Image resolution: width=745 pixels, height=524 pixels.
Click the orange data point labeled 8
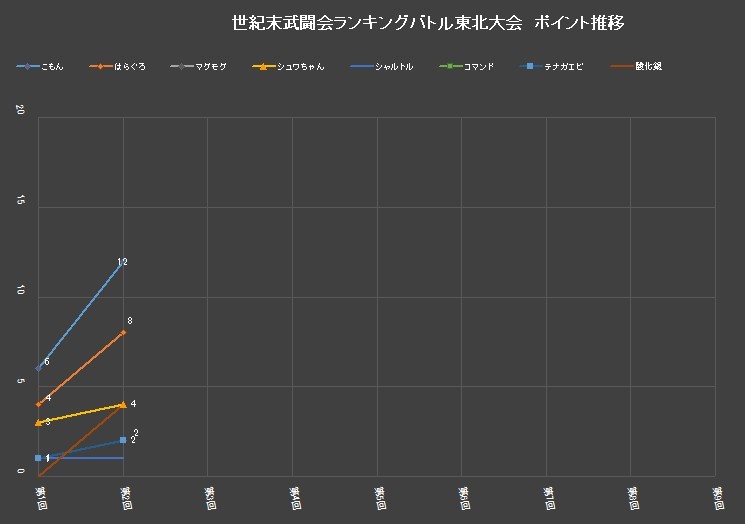point(123,332)
